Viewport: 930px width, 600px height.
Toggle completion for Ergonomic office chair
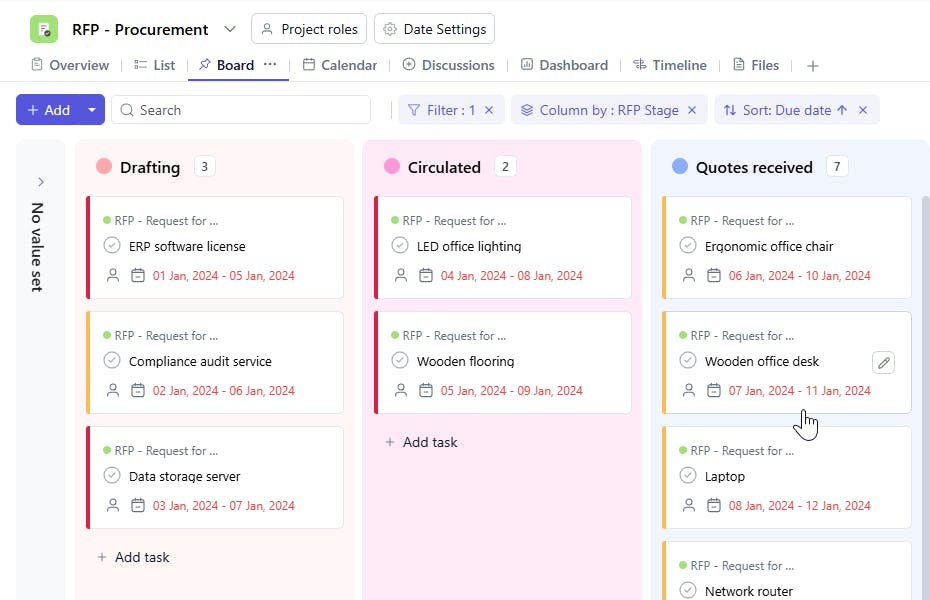tap(688, 246)
